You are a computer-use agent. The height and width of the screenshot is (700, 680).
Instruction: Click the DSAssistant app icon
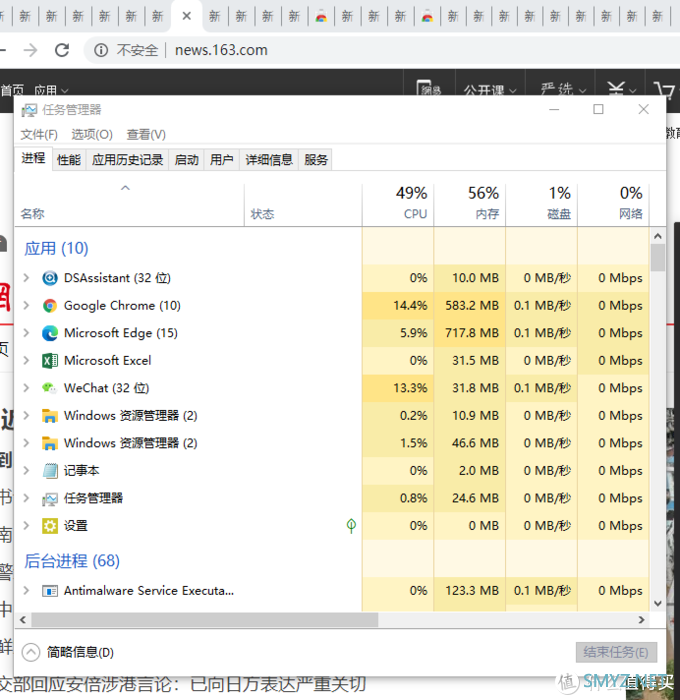pyautogui.click(x=50, y=278)
